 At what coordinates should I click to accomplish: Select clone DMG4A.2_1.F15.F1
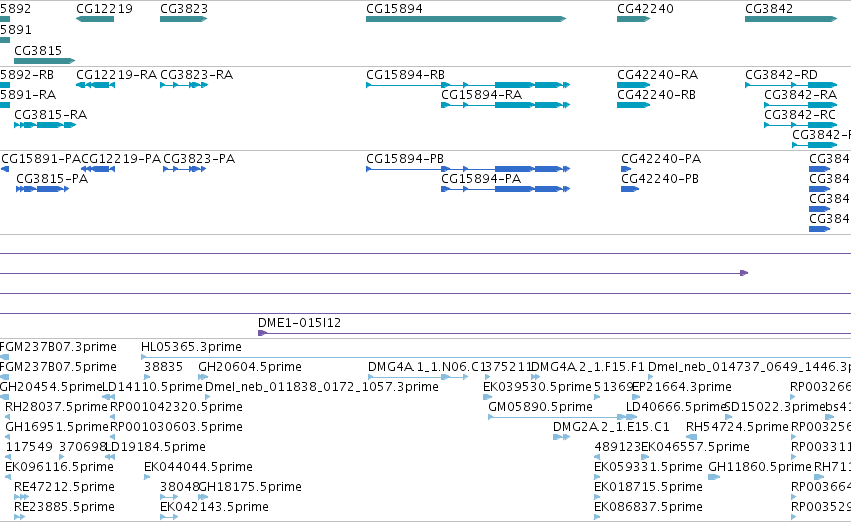pos(588,367)
